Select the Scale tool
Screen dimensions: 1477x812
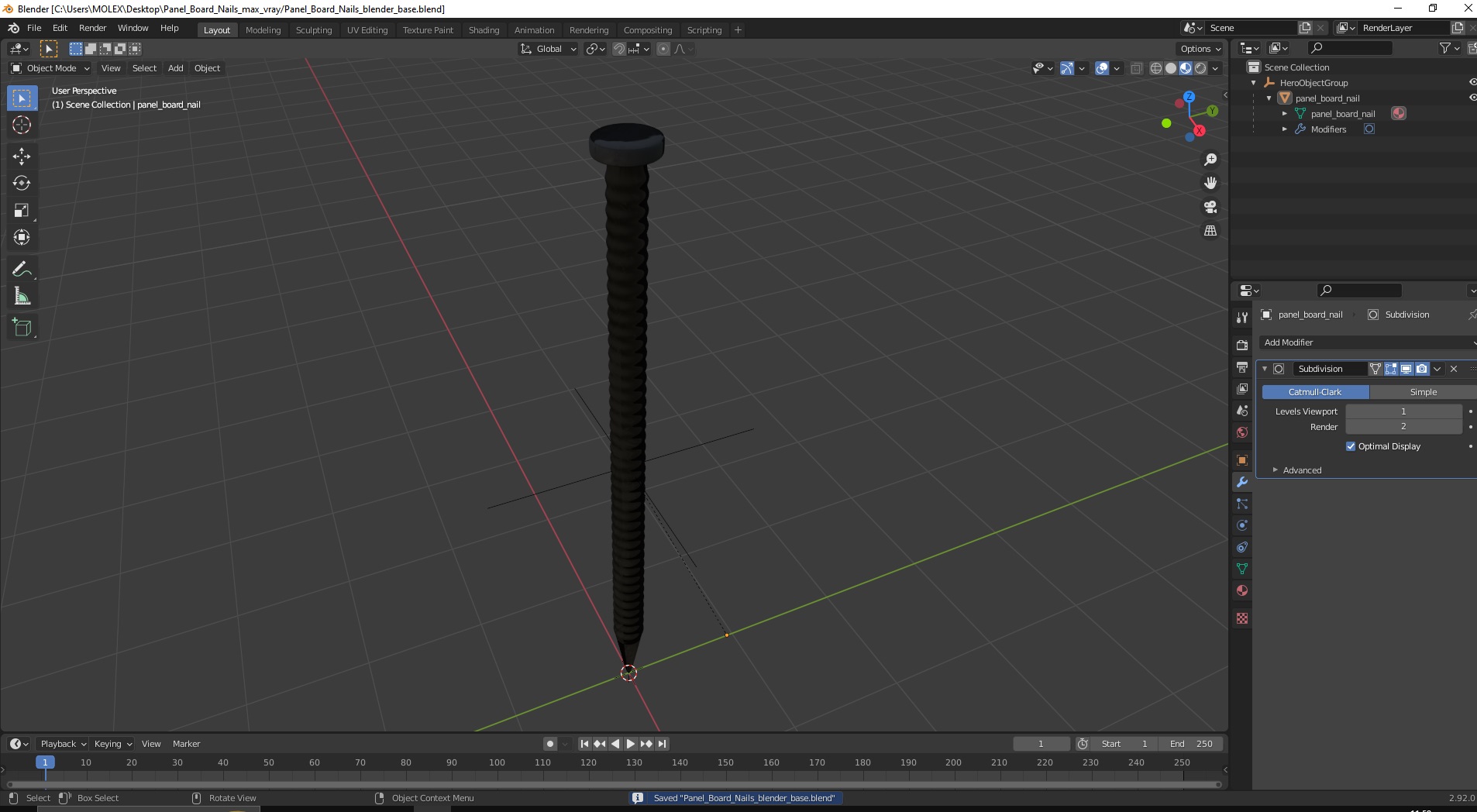(22, 210)
